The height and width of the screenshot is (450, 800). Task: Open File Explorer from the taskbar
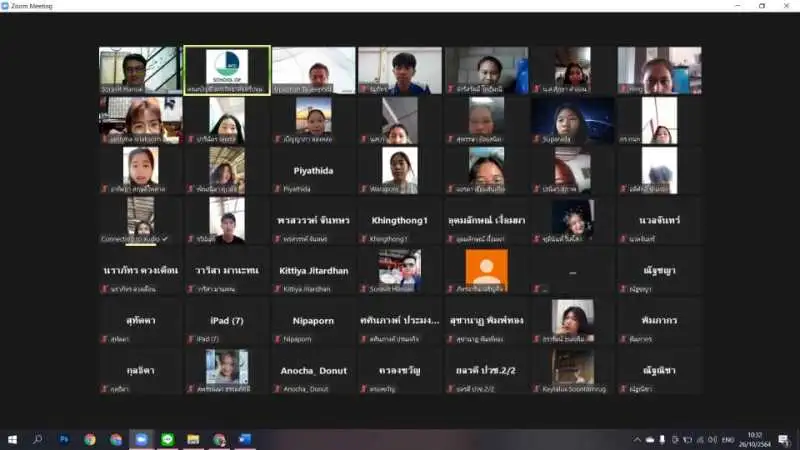[x=193, y=439]
